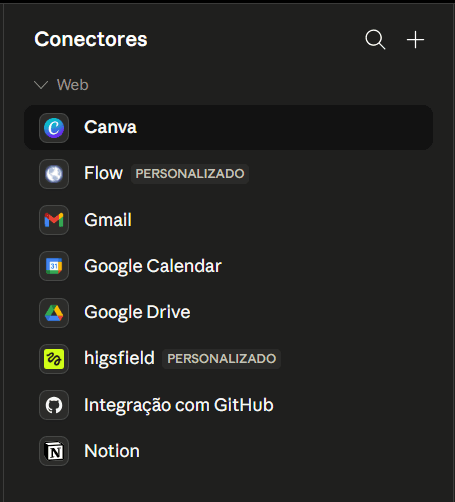Viewport: 455px width, 502px height.
Task: Add a new connector with plus icon
Action: (x=415, y=40)
